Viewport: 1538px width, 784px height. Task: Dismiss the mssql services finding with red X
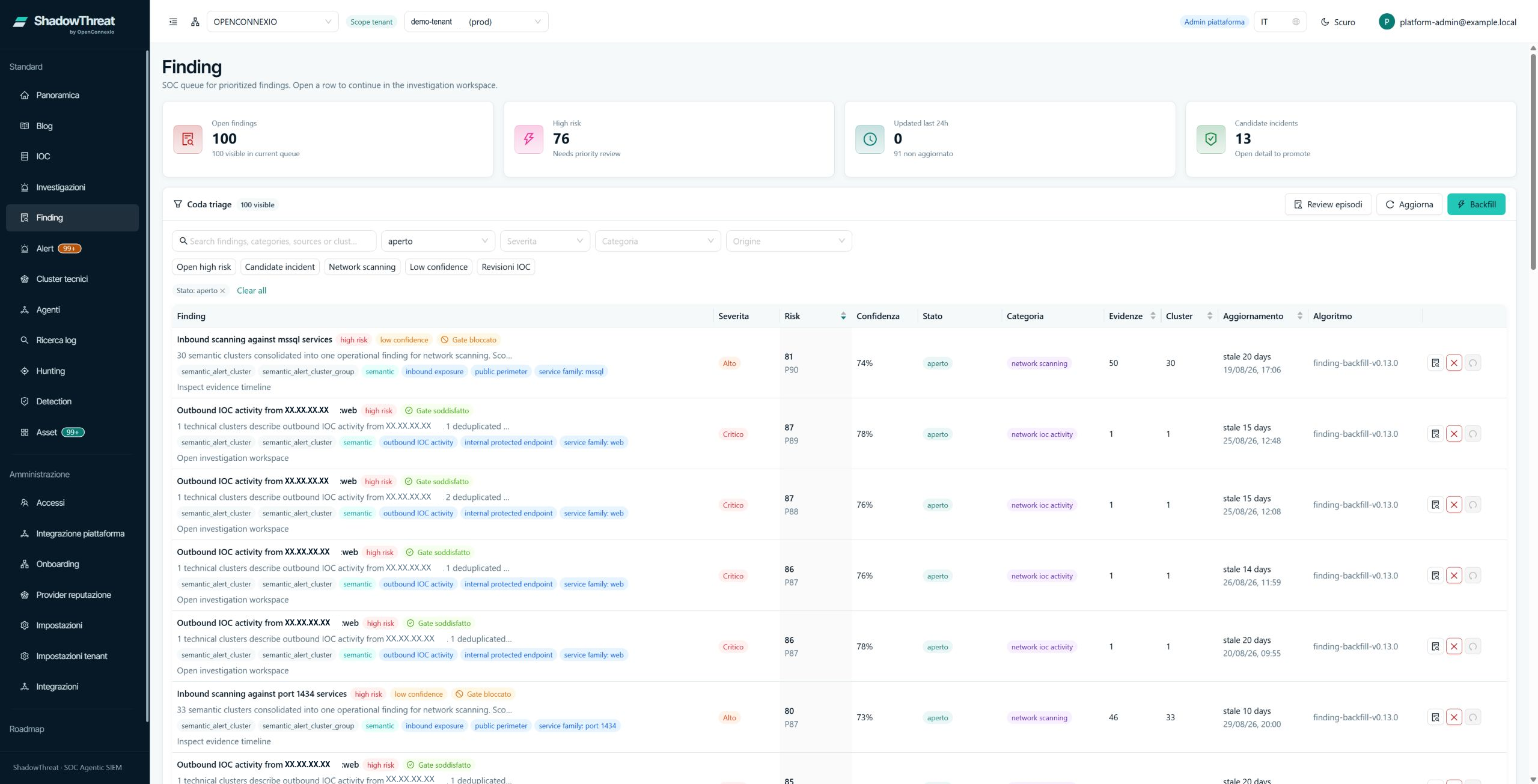pos(1454,363)
